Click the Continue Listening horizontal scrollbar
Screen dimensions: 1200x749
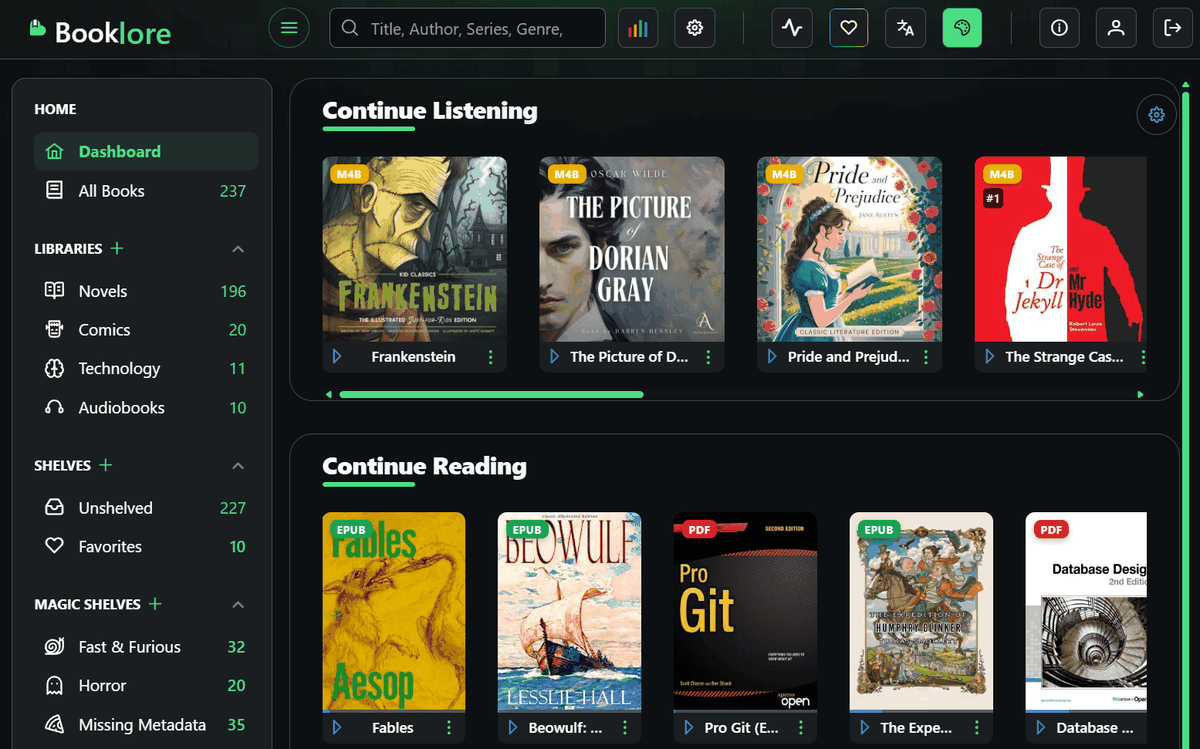[491, 395]
